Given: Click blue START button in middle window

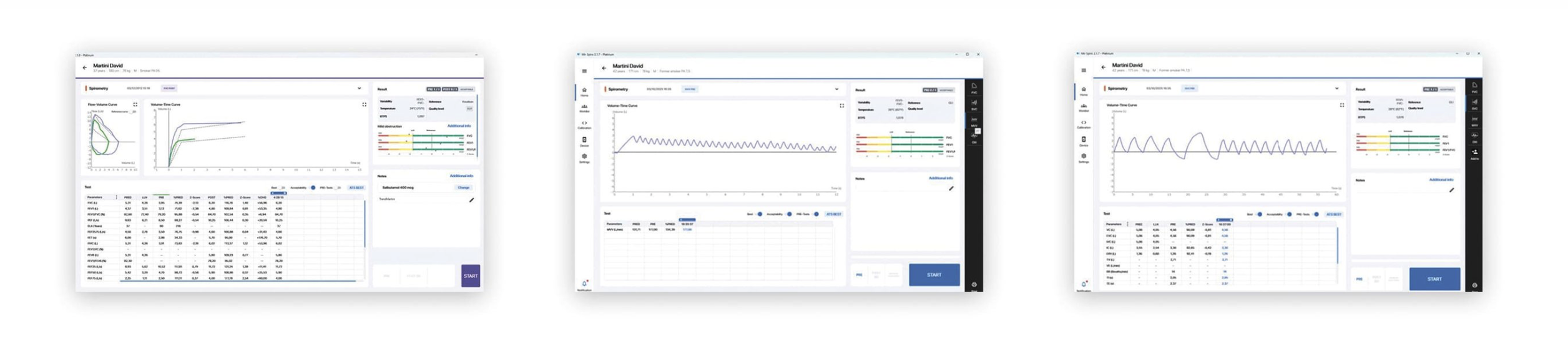Looking at the screenshot, I should tap(934, 275).
